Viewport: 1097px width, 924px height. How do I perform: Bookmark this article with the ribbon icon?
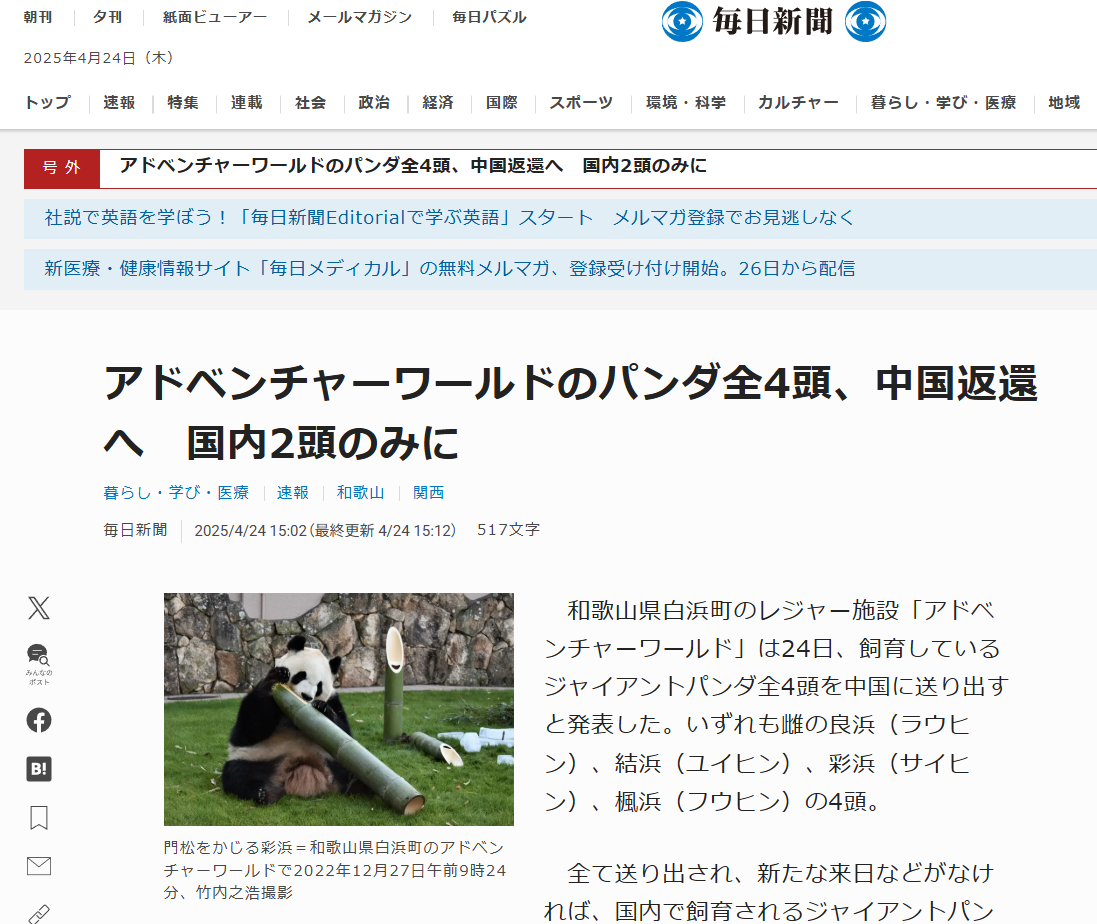tap(39, 818)
